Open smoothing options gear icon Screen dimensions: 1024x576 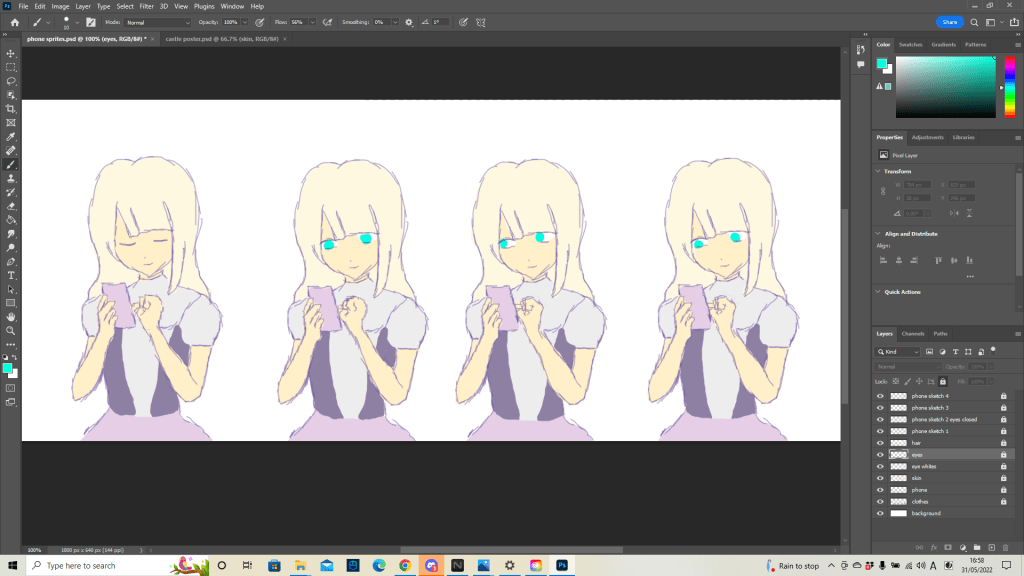408,21
